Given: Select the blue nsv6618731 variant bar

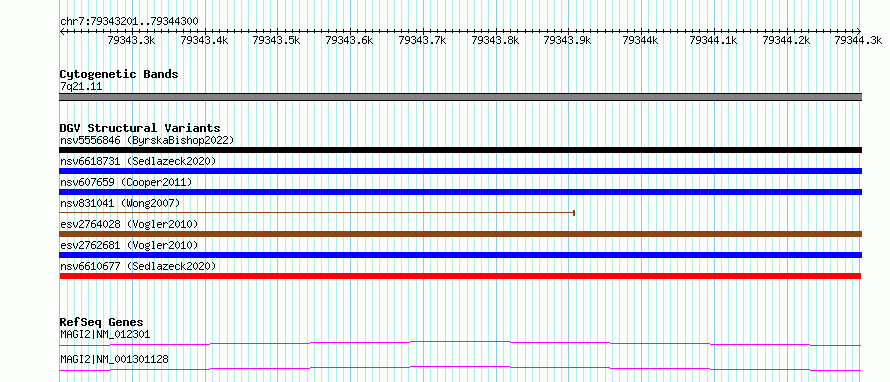Looking at the screenshot, I should (460, 171).
